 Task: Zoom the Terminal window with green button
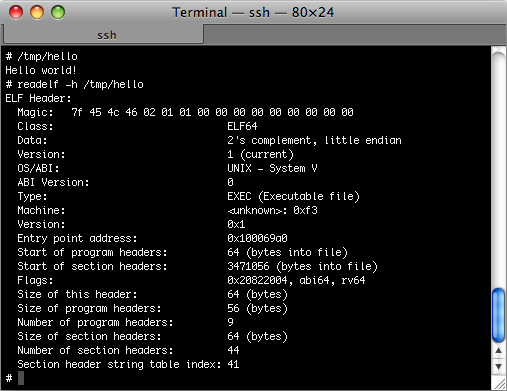(58, 12)
